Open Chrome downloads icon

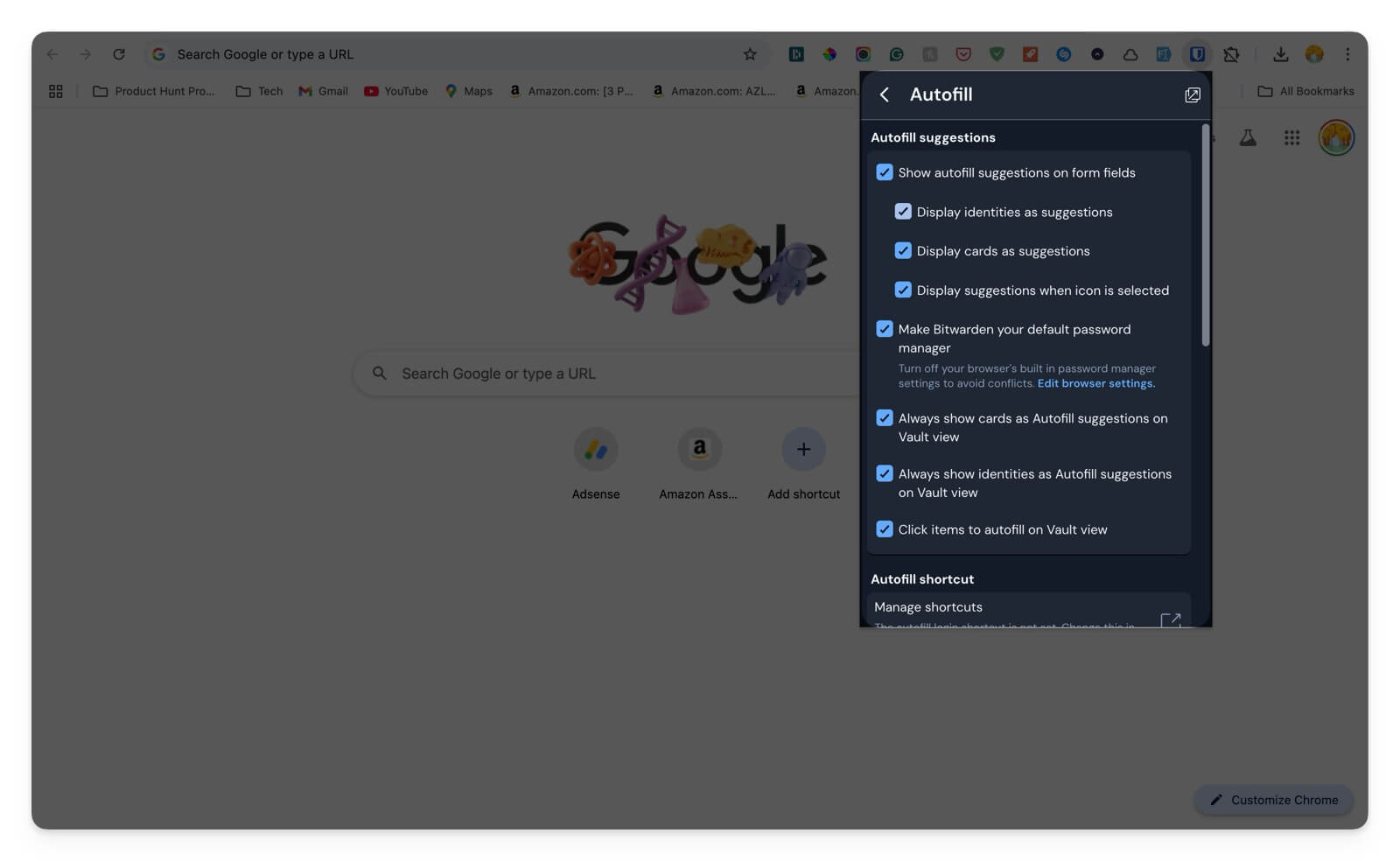[1280, 54]
